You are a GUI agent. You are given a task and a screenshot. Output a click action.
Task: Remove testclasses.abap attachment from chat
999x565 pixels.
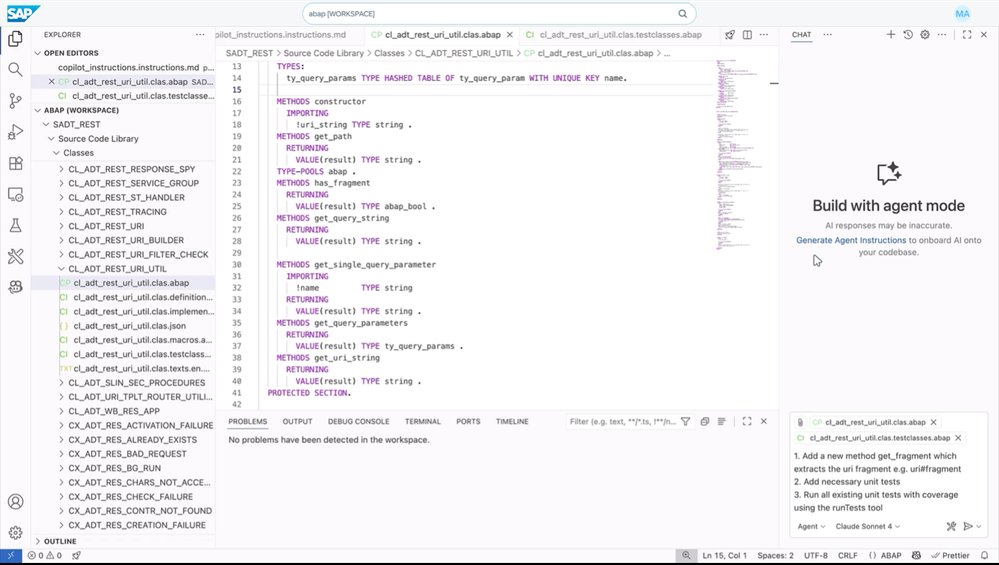click(958, 438)
